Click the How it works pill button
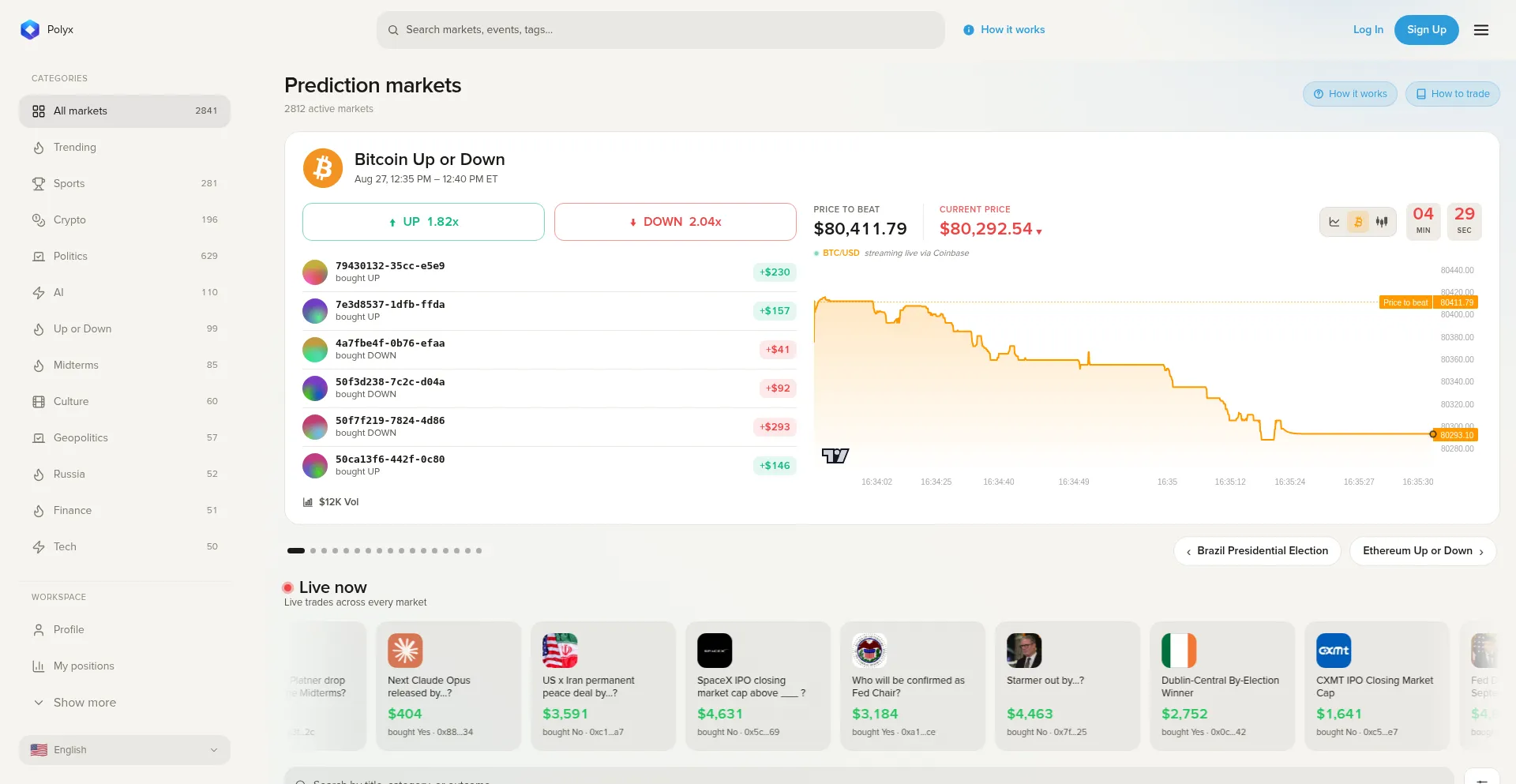Screen dimensions: 1516x784 [x=1350, y=94]
